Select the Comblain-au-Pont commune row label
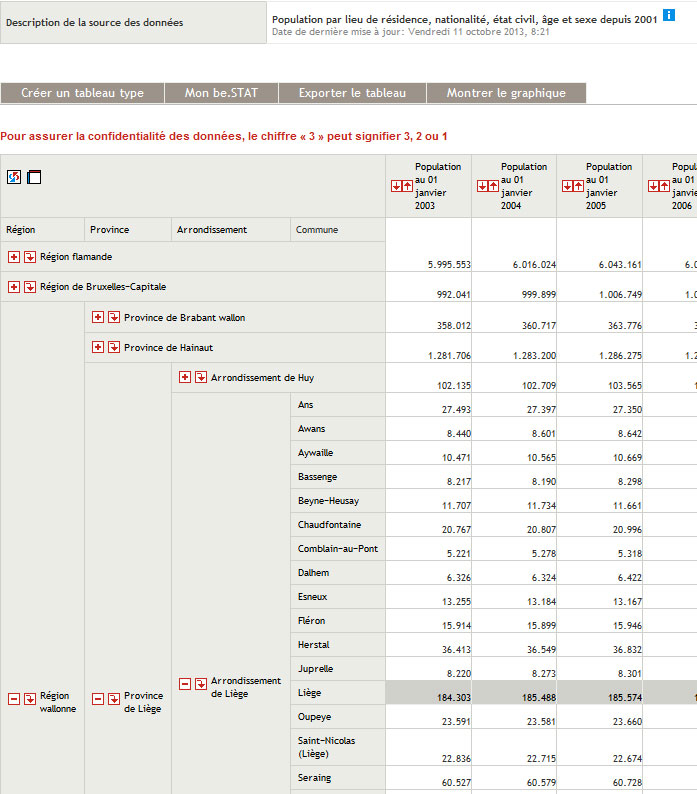Viewport: 697px width, 794px height. coord(338,548)
